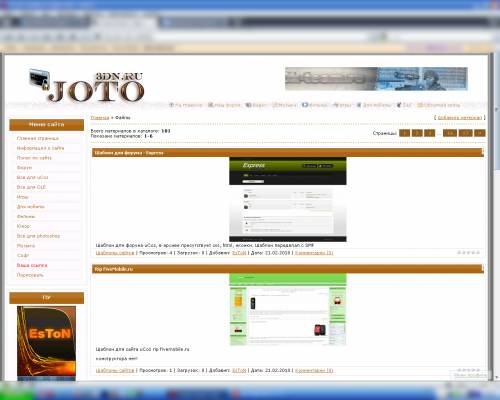Click the games icon beside Игры
This screenshot has height=400, width=500.
[336, 105]
